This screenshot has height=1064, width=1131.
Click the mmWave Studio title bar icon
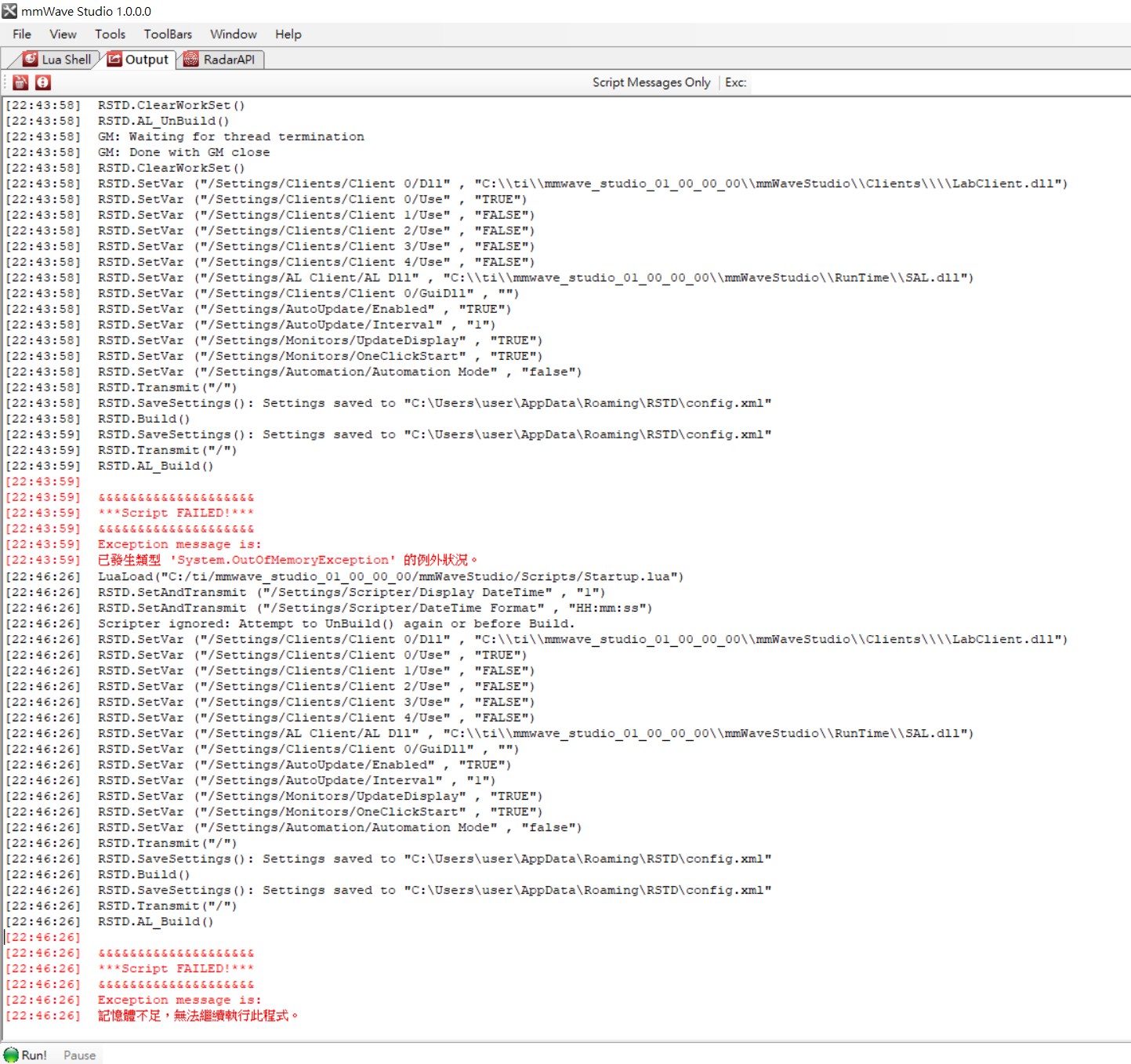(x=9, y=11)
